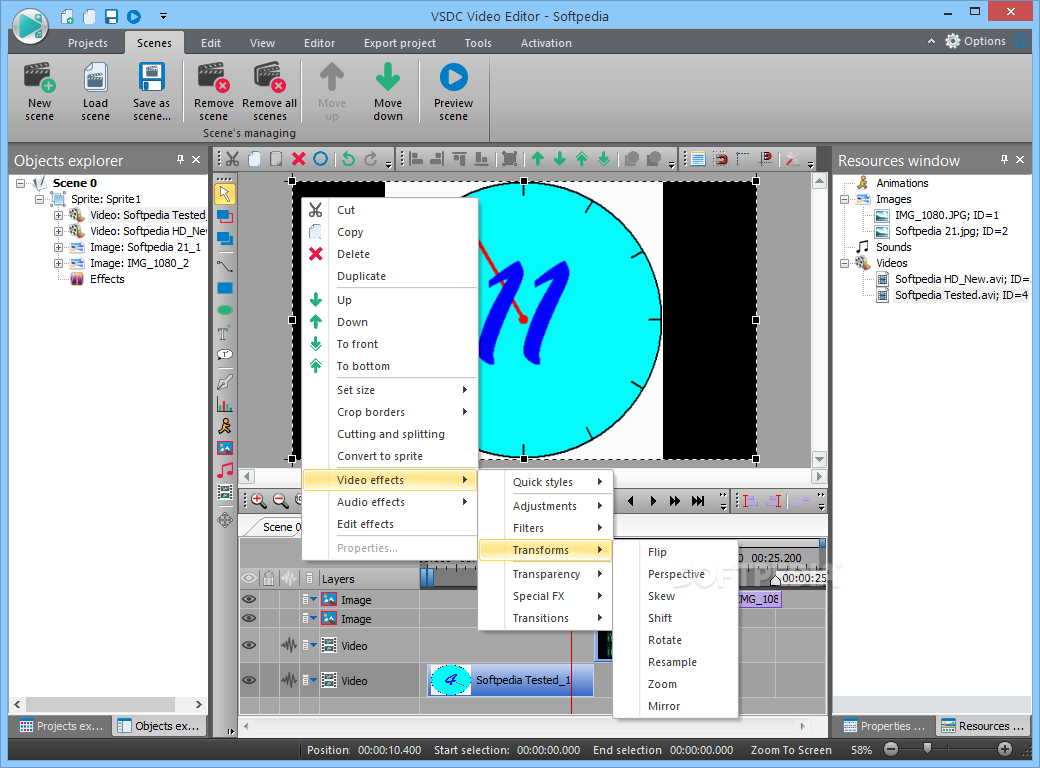
Task: Click Save as scene button
Action: (x=151, y=92)
